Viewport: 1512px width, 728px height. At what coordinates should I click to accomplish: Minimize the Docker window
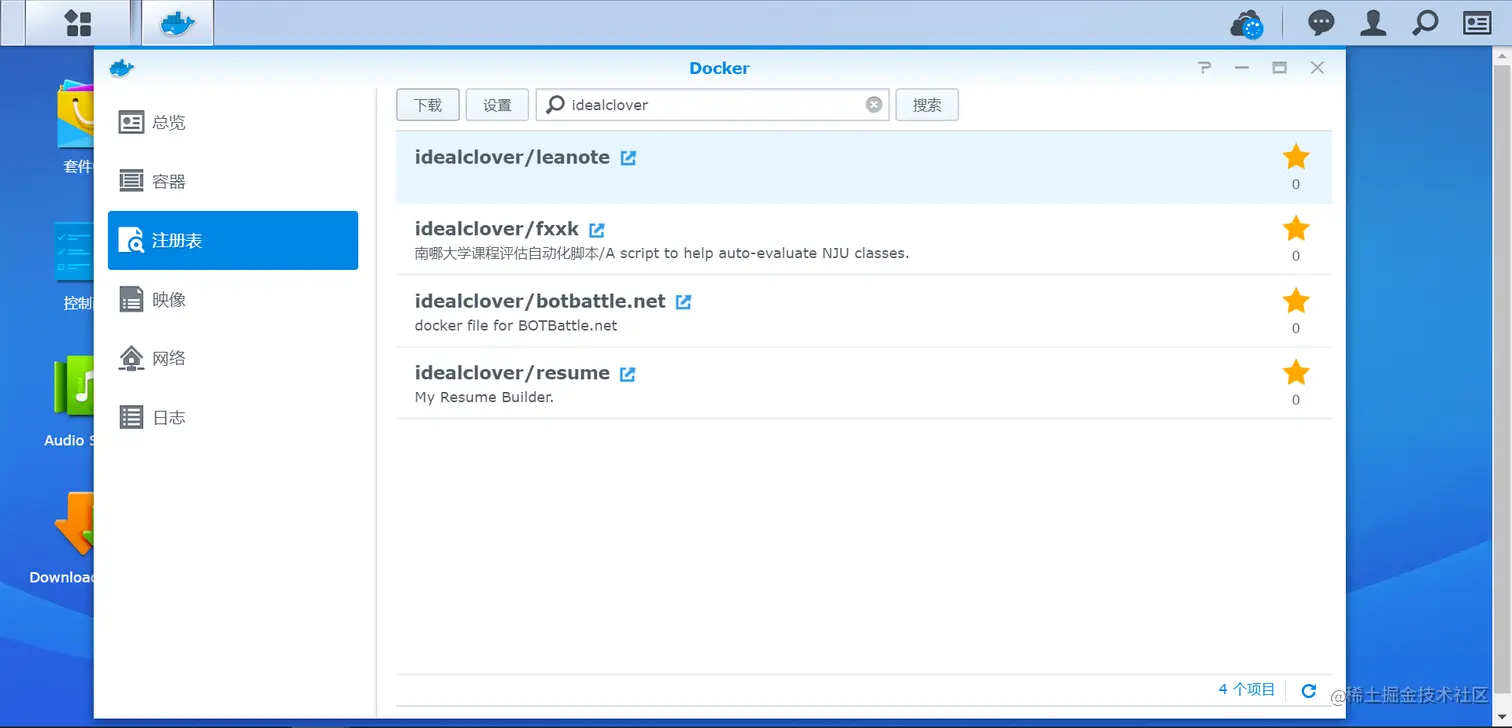click(x=1242, y=68)
